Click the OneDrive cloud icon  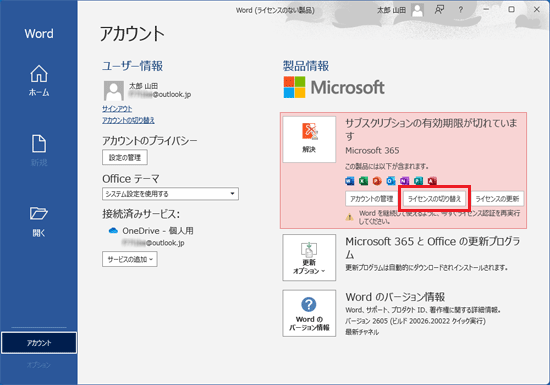113,230
